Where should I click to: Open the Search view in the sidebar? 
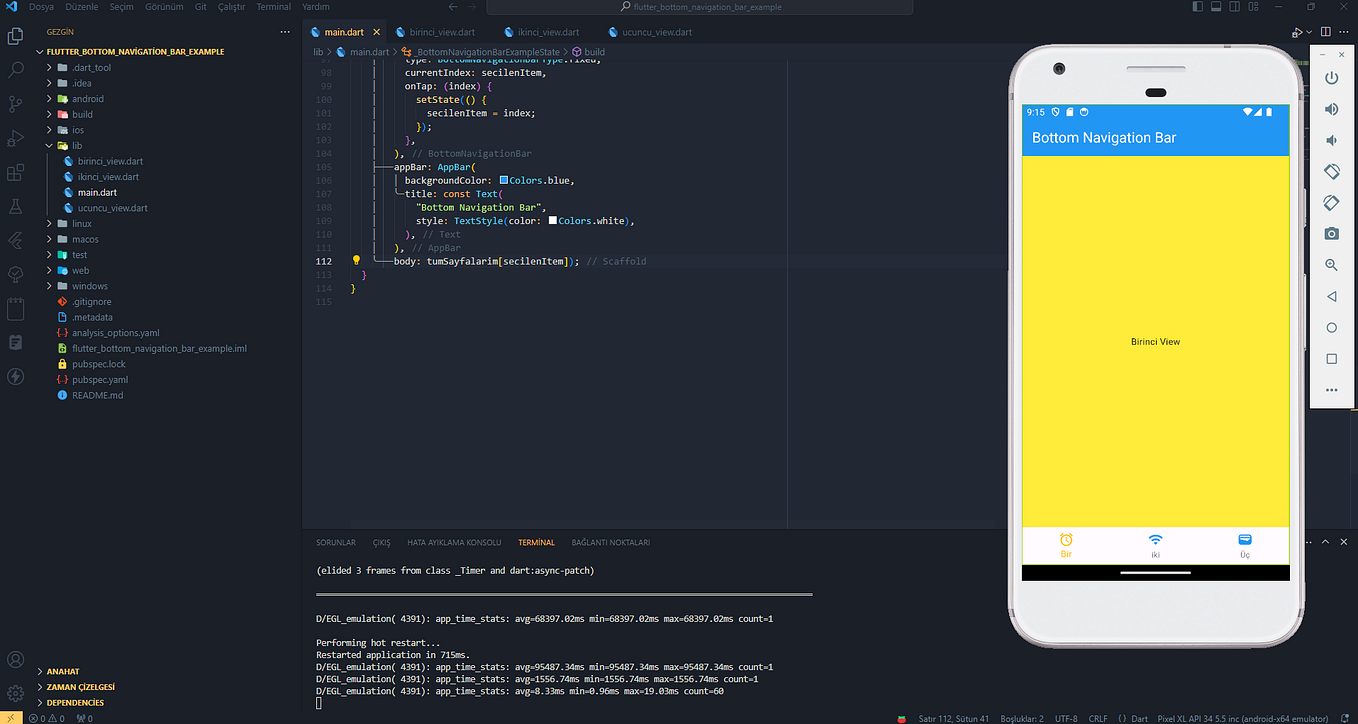(15, 70)
